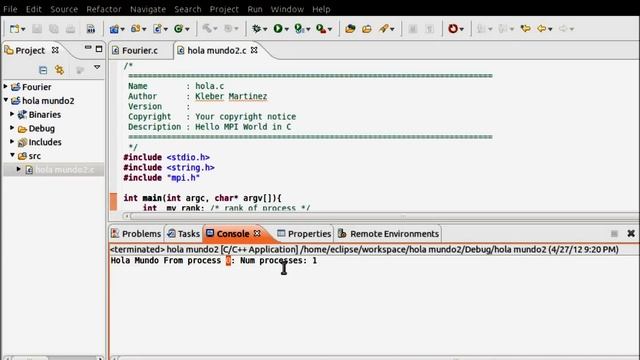Click the New file wizard icon
The height and width of the screenshot is (360, 640).
click(14, 29)
